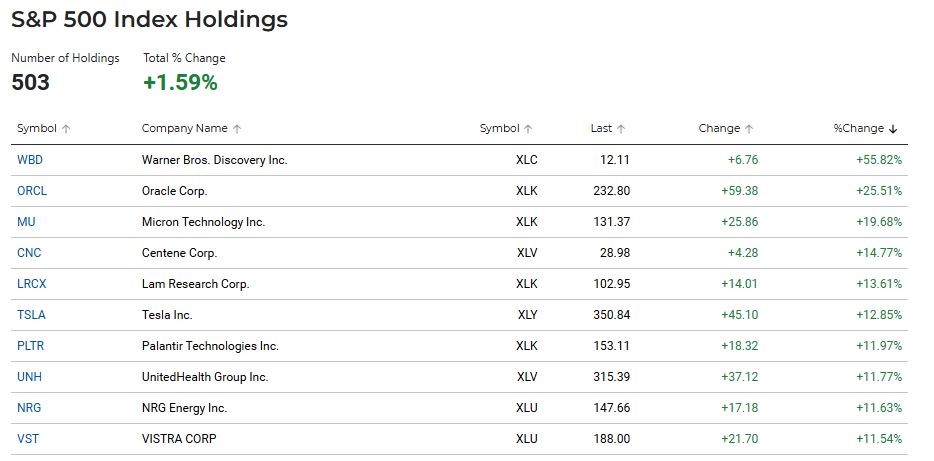Sort by first Symbol column arrow
The width and height of the screenshot is (934, 461).
pos(66,129)
